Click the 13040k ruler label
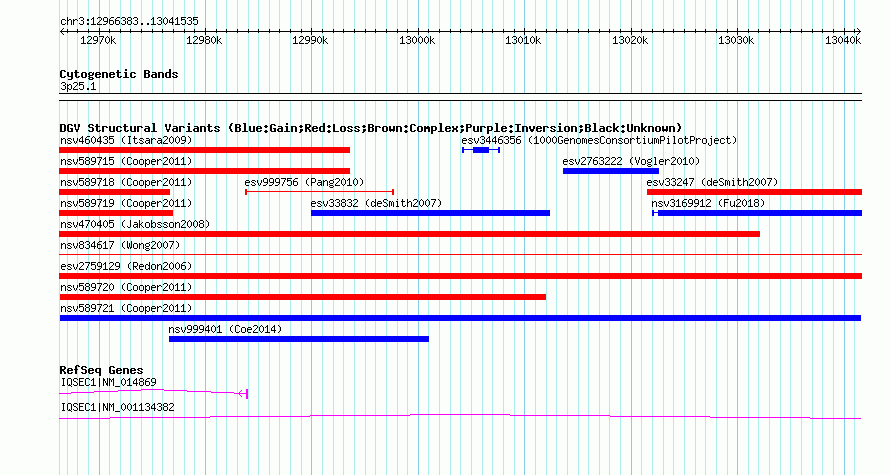The image size is (890, 475). [x=843, y=40]
